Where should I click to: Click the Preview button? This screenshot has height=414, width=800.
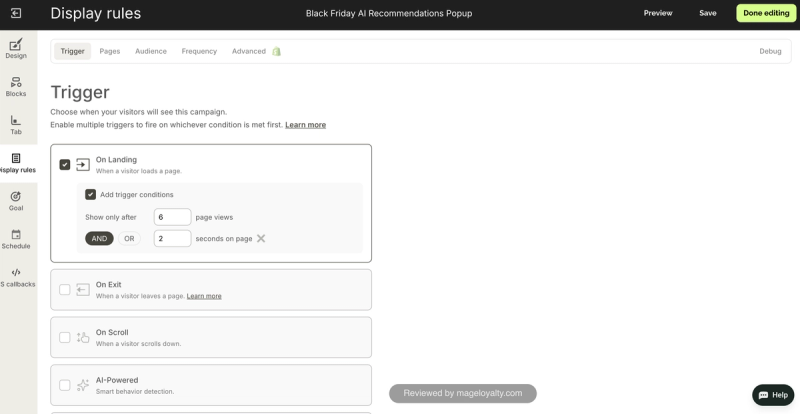coord(658,13)
